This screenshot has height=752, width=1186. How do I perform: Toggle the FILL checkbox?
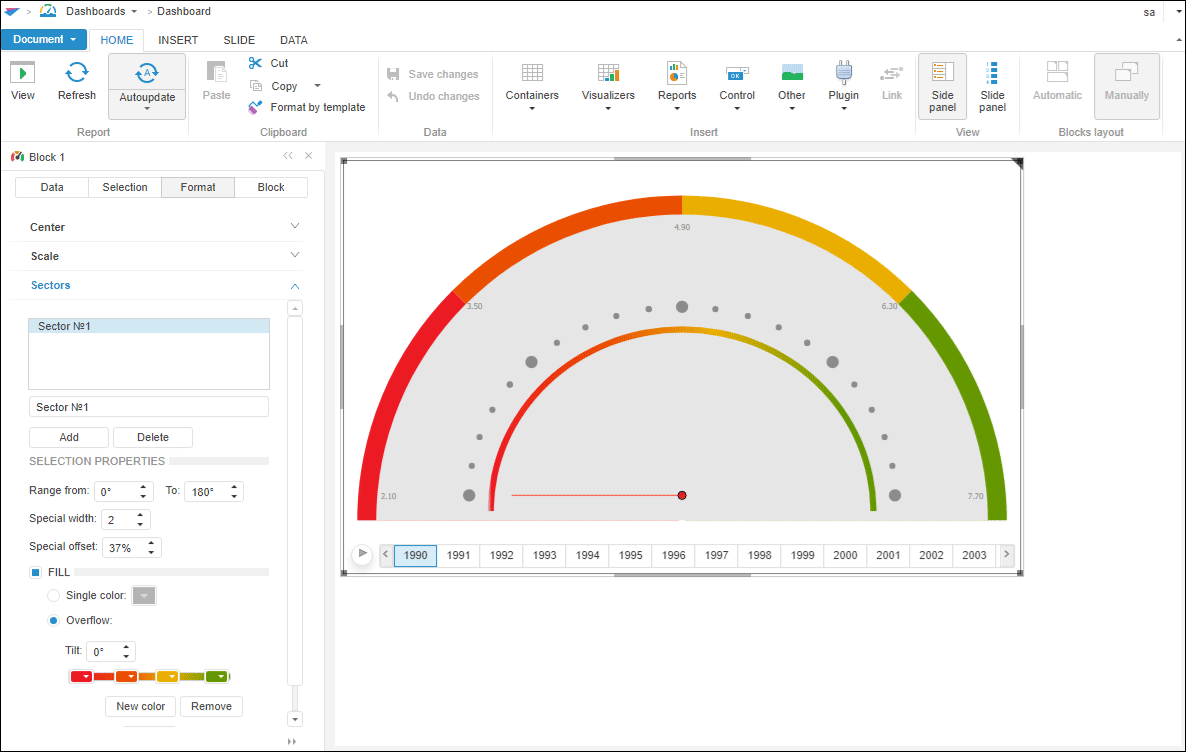click(35, 572)
